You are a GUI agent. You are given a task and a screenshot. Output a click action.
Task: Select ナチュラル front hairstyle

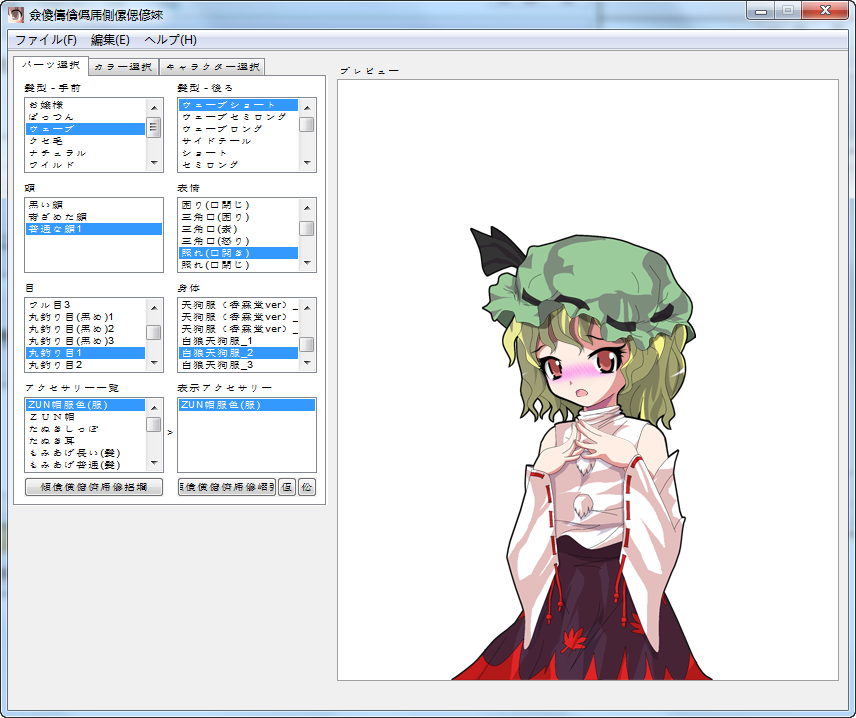click(86, 153)
